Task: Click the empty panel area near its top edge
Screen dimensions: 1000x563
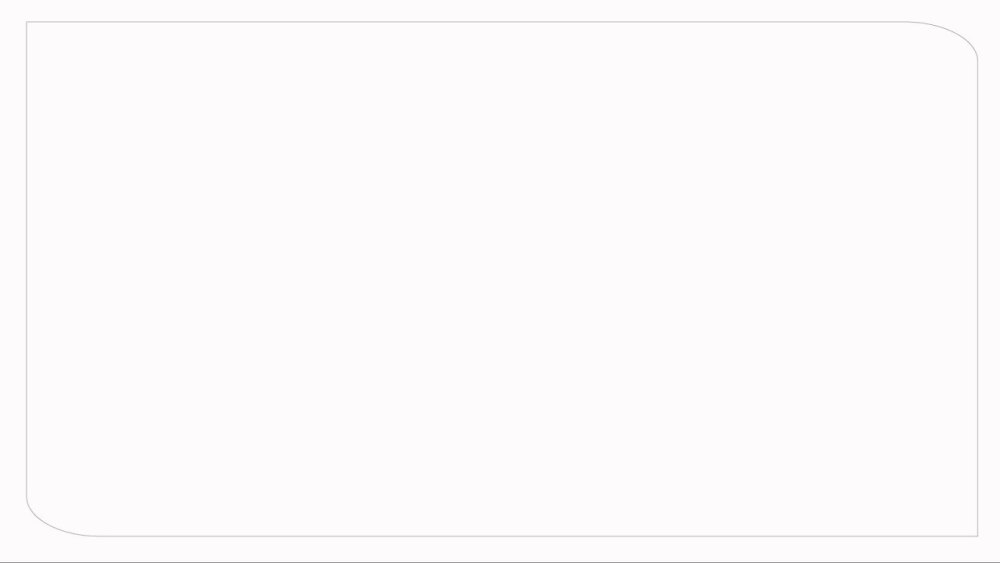Action: click(x=502, y=38)
